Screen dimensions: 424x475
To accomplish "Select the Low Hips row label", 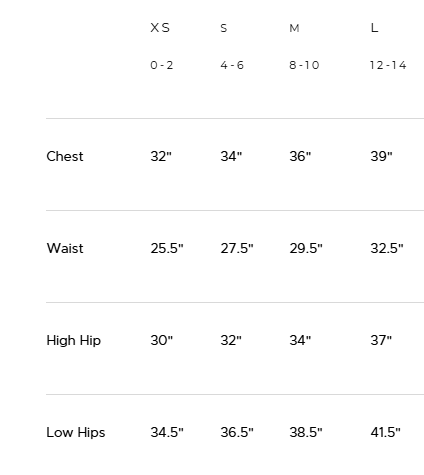I will 76,433.
